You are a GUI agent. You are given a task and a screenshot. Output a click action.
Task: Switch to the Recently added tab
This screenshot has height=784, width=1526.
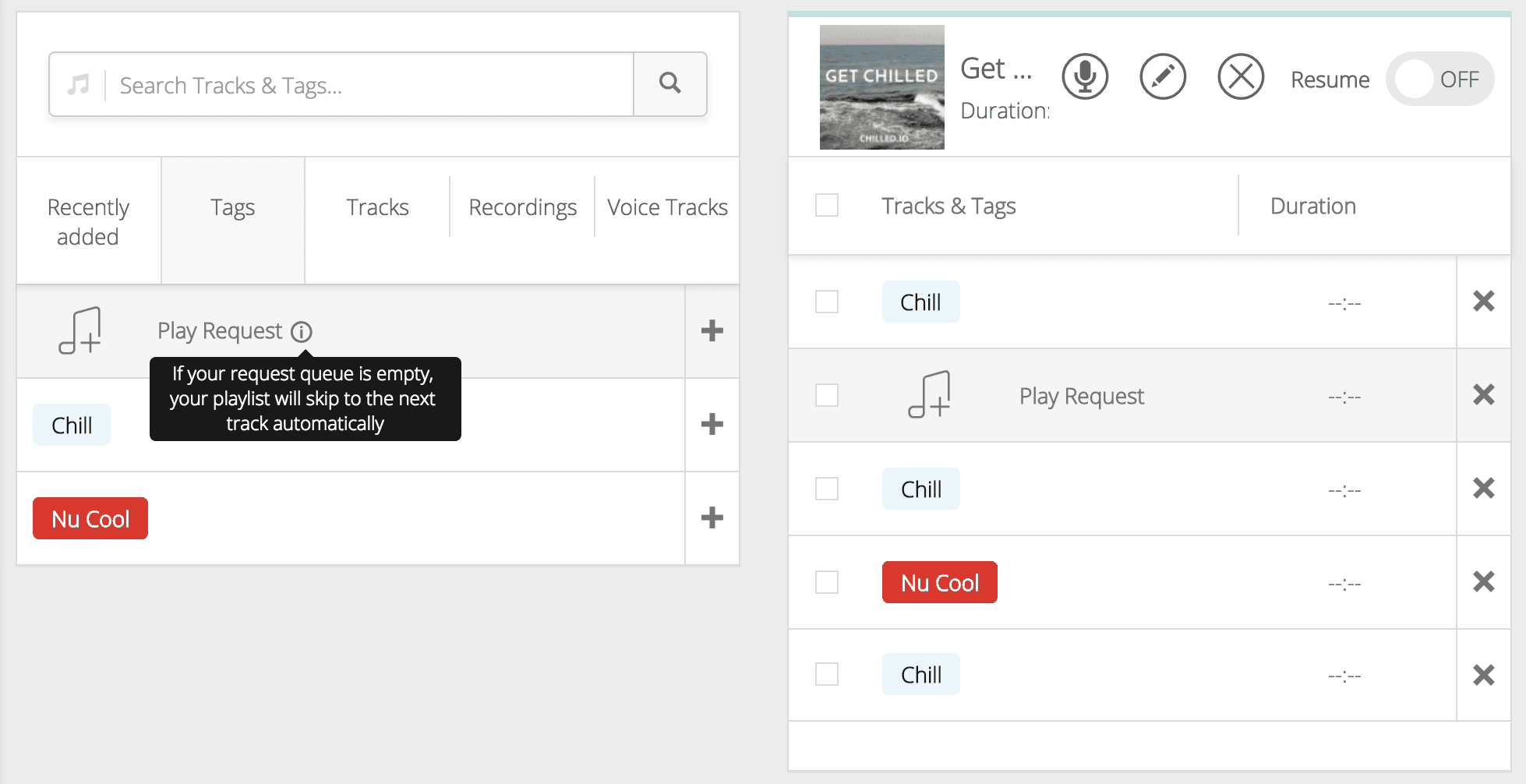[88, 221]
